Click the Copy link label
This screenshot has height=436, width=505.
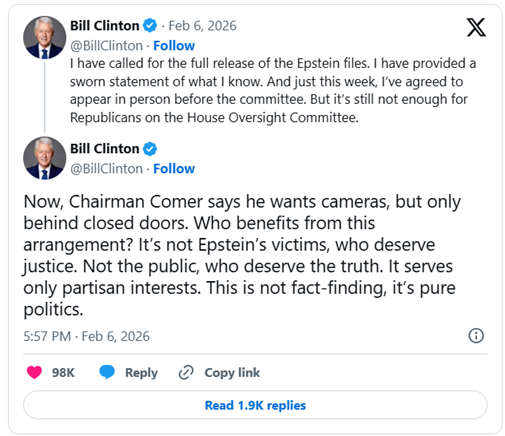coord(232,373)
